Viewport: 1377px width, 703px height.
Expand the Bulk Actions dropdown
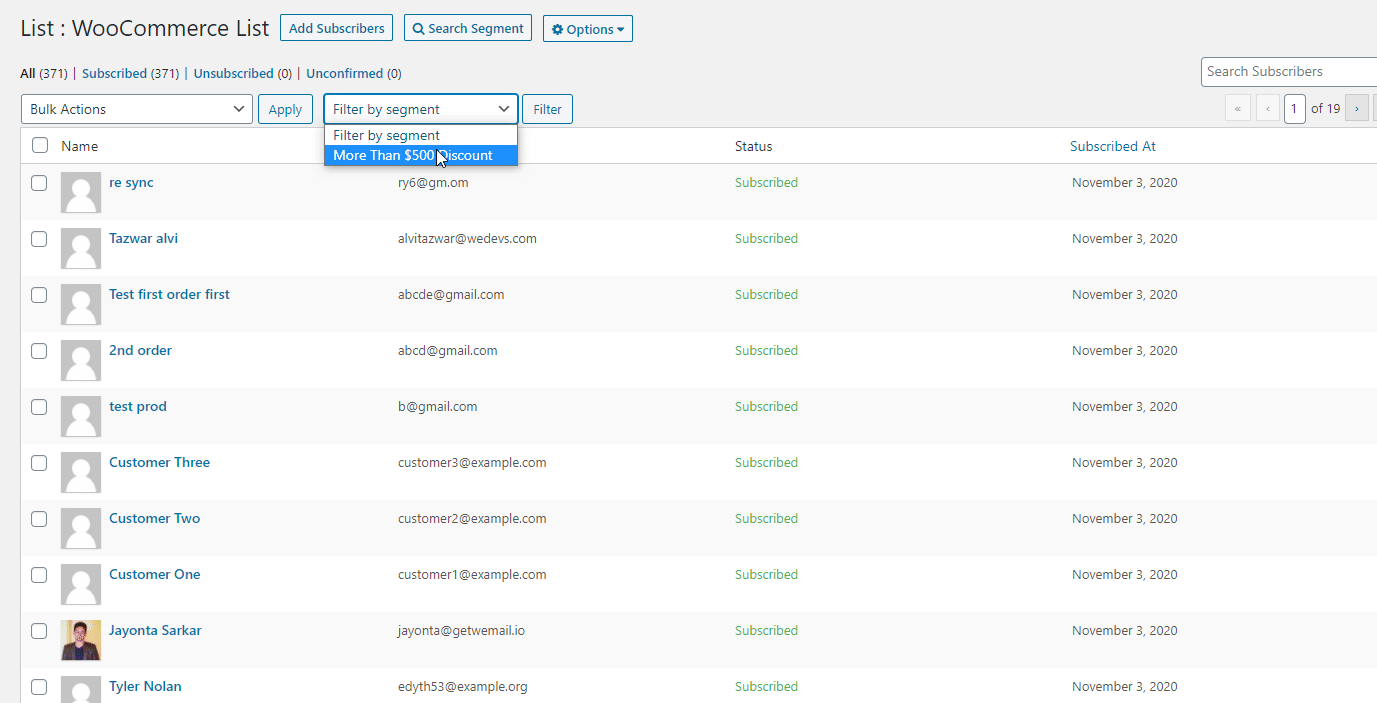pyautogui.click(x=136, y=109)
